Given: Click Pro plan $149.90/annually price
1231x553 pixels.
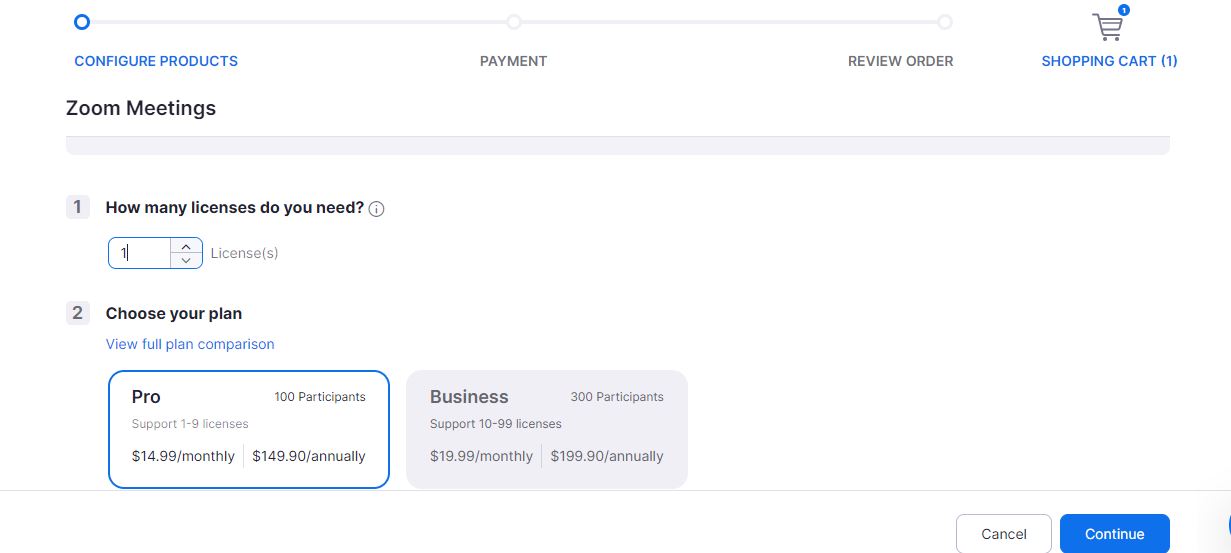Looking at the screenshot, I should (x=309, y=456).
